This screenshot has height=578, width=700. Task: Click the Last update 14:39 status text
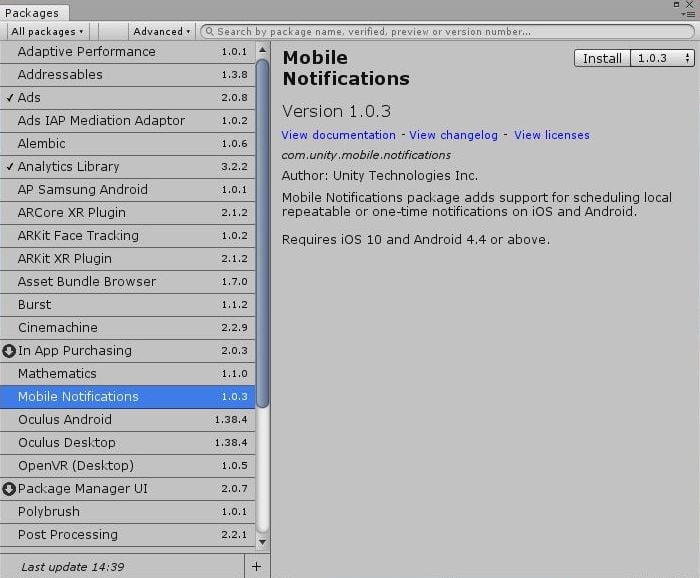73,567
